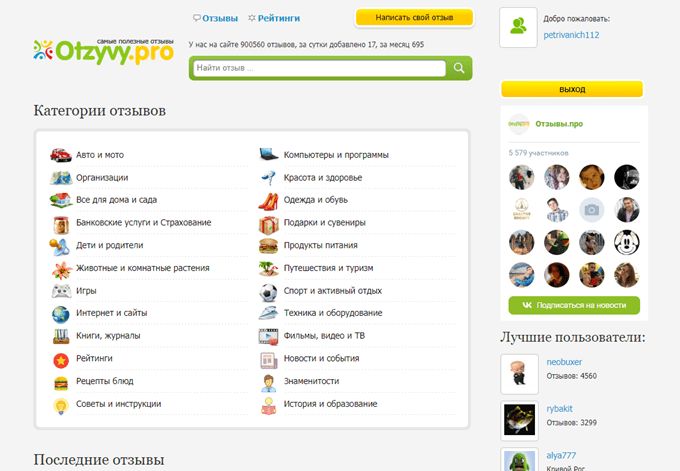Click the iron icon for Техника и оборудование

coord(268,313)
